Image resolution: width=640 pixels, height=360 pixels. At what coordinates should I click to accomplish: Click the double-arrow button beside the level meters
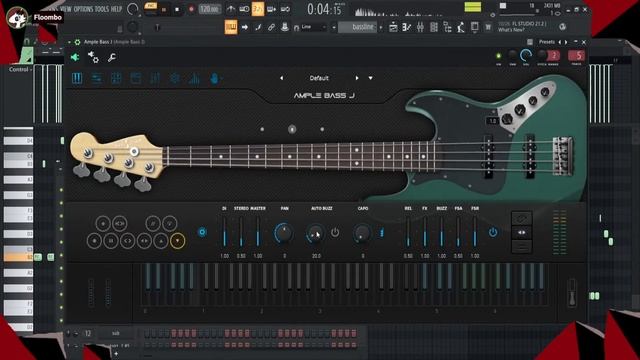522,233
